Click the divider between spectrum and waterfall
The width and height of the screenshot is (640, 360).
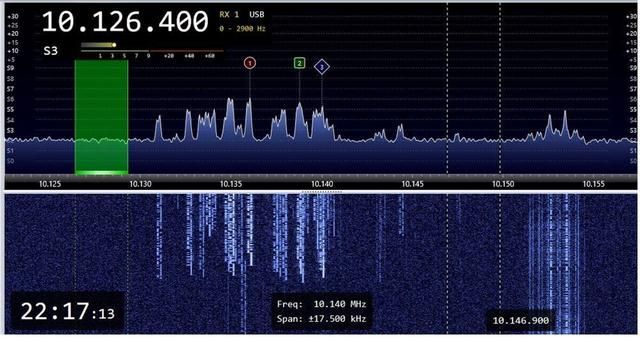click(x=321, y=191)
